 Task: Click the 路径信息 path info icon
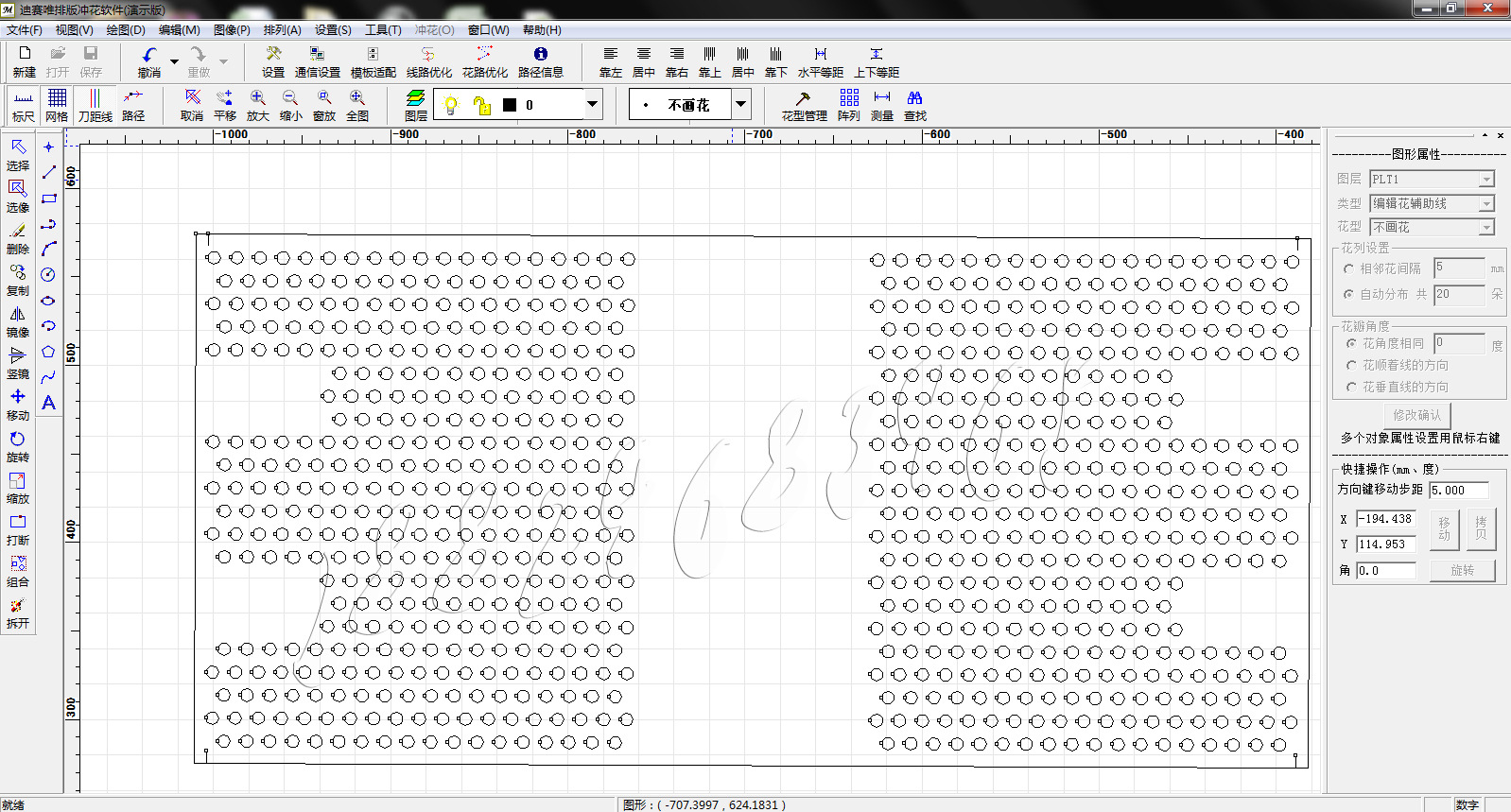click(540, 61)
